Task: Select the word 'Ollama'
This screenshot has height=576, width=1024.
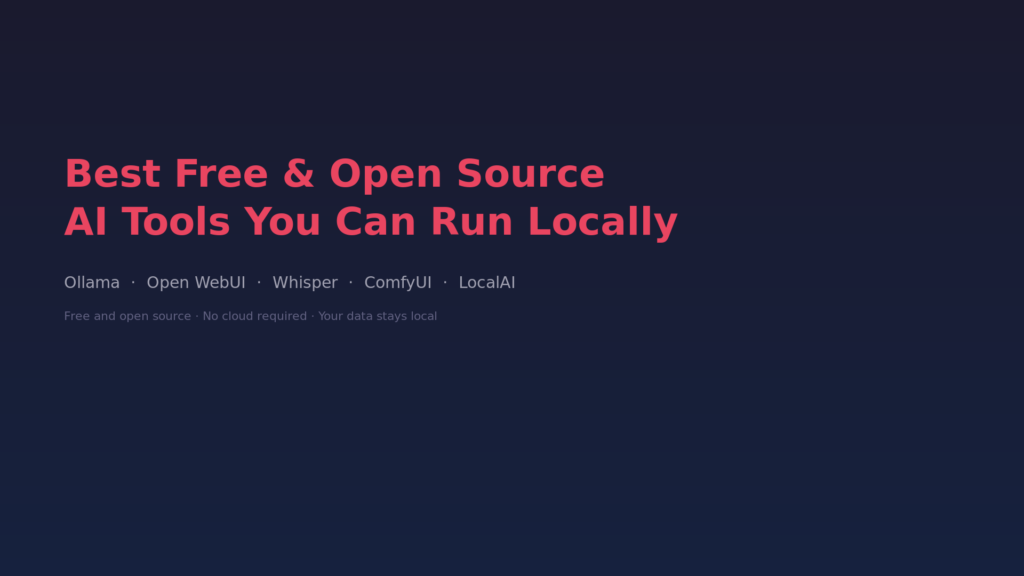Action: (x=92, y=283)
